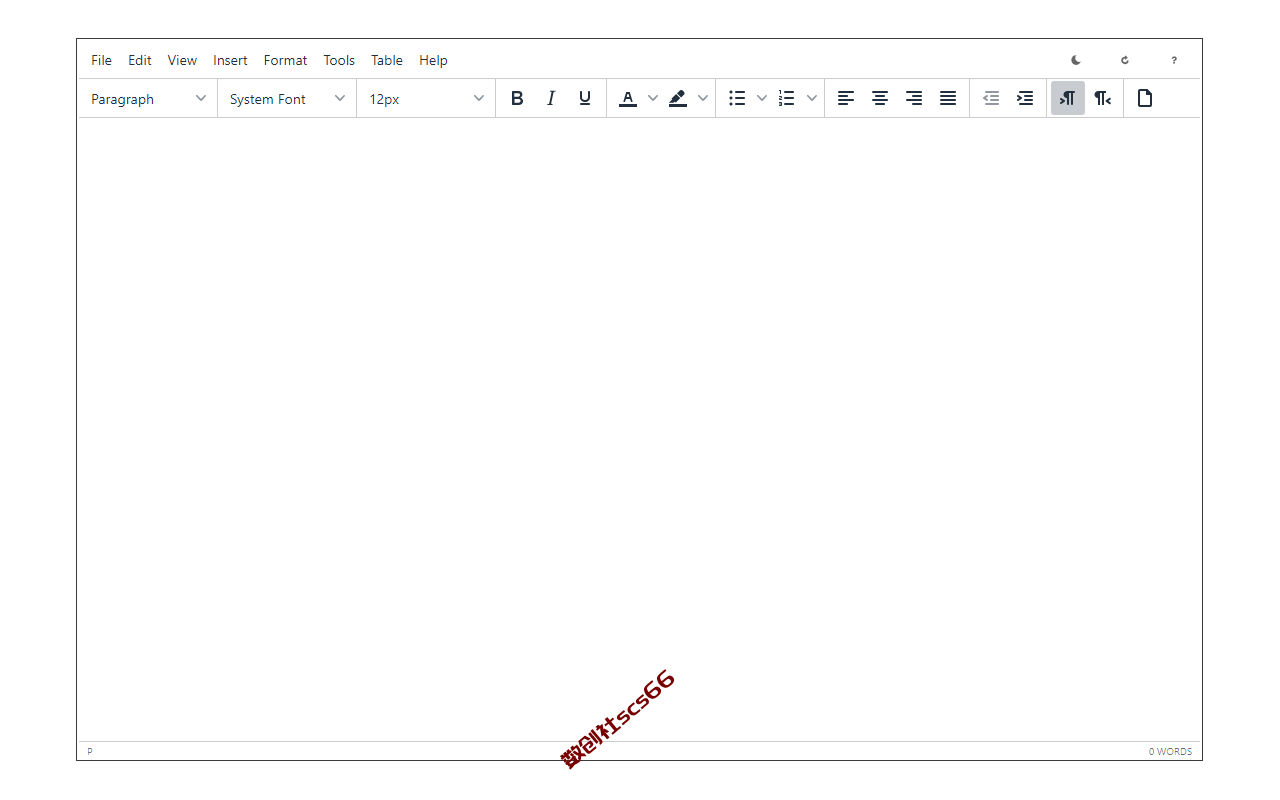Open the View menu

[x=182, y=60]
